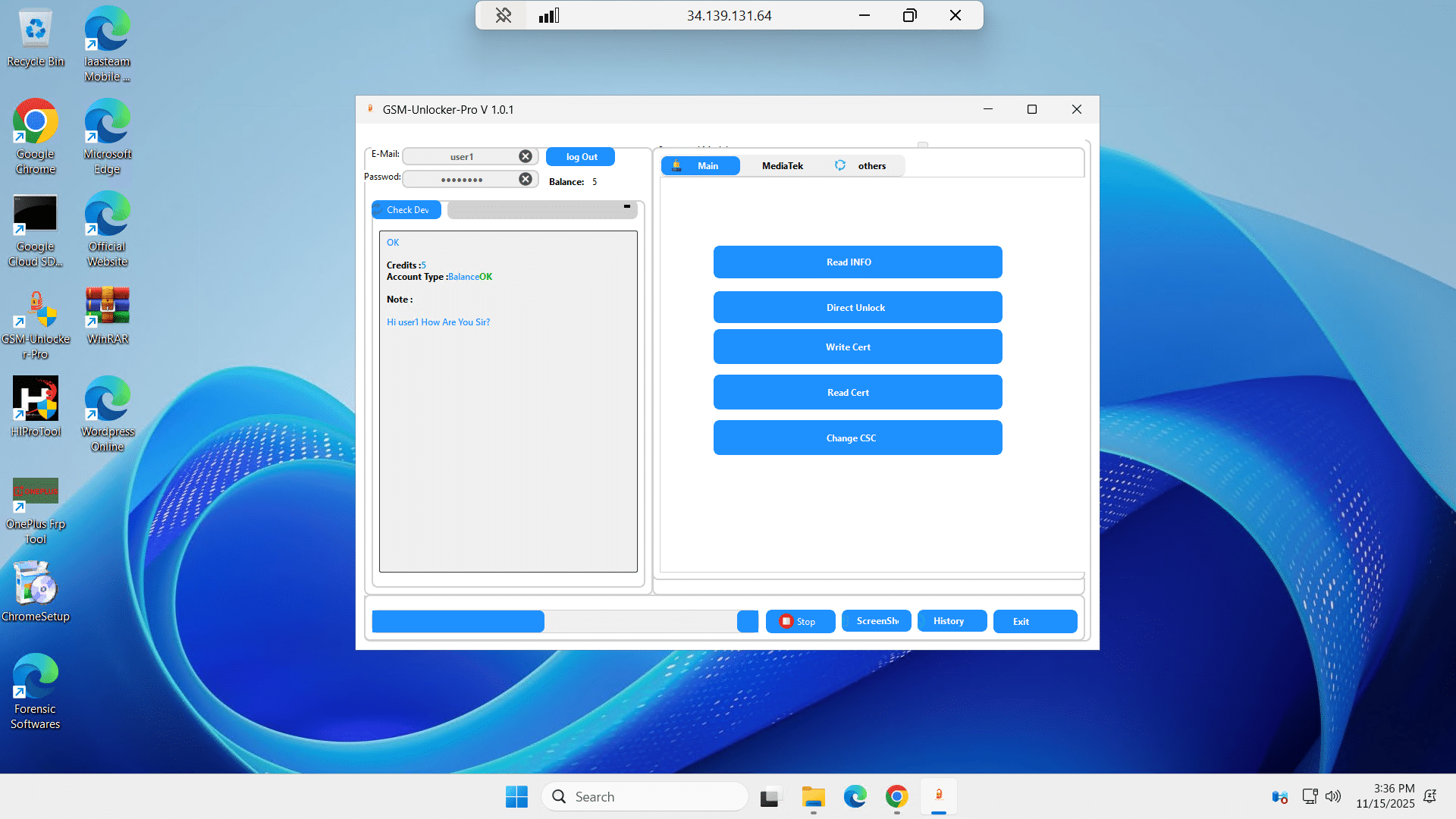Clear the E-Mail field with X icon

[526, 156]
